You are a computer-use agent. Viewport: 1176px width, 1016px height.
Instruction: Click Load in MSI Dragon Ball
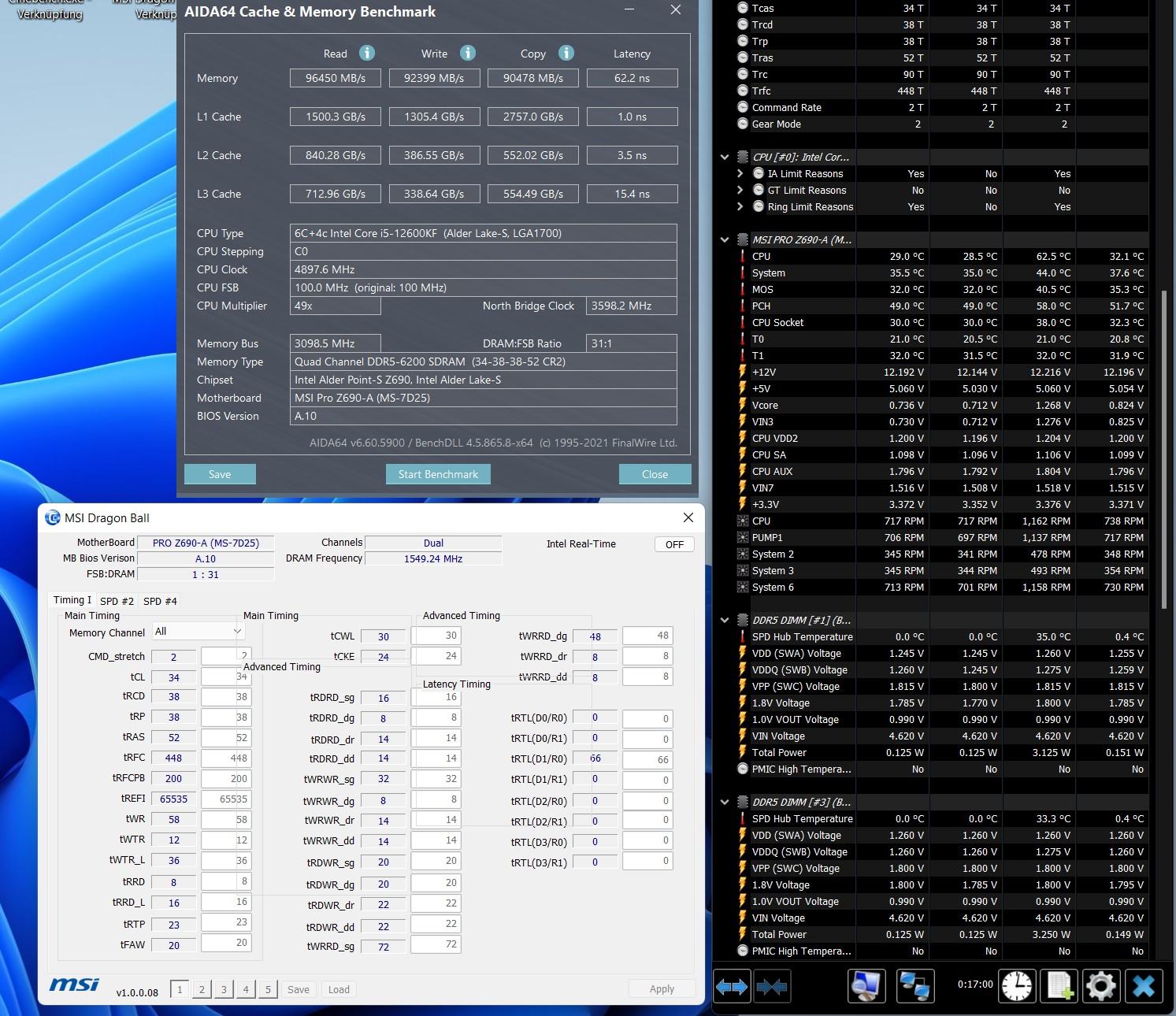(x=339, y=989)
